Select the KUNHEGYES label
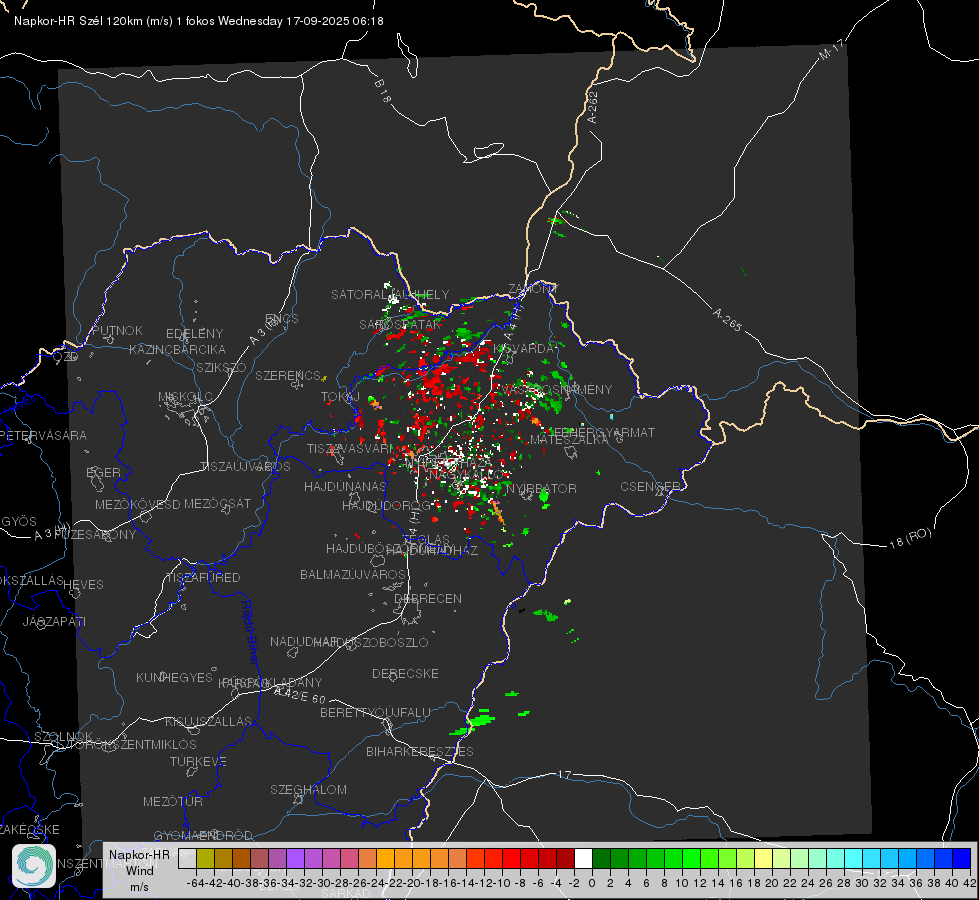Image resolution: width=979 pixels, height=900 pixels. [174, 677]
